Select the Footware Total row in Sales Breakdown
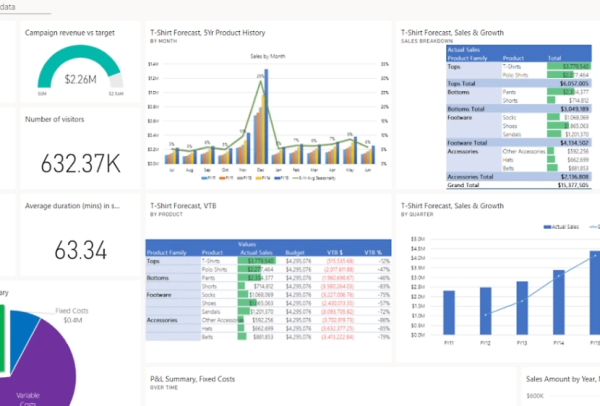This screenshot has width=600, height=406. (518, 143)
